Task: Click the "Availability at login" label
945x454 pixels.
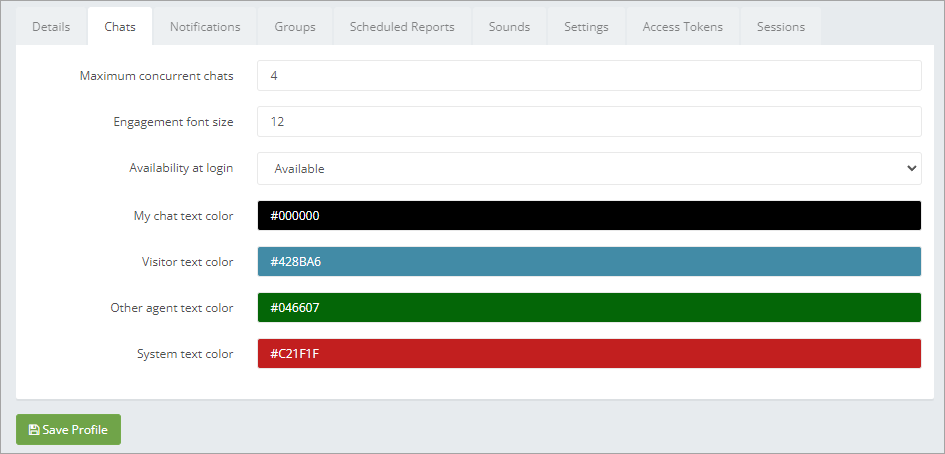Action: click(181, 168)
